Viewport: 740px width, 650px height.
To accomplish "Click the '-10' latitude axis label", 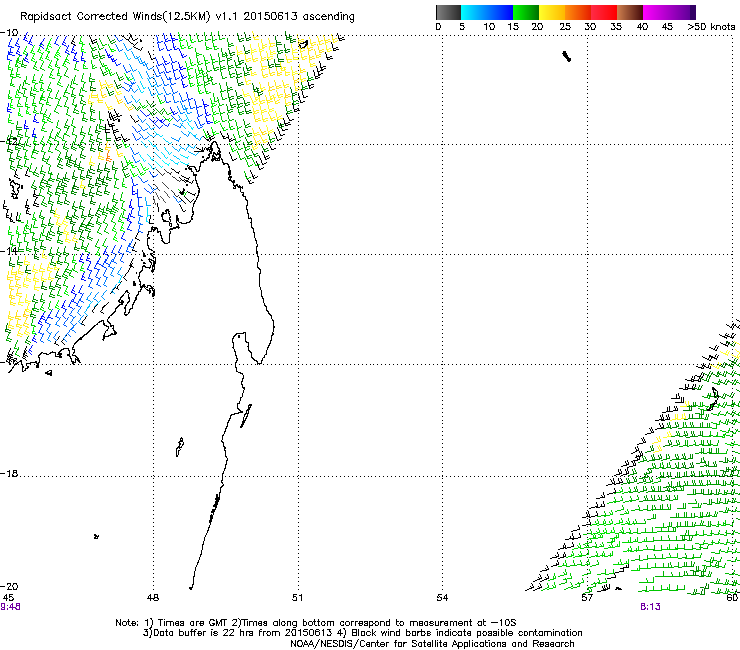I will pos(10,33).
